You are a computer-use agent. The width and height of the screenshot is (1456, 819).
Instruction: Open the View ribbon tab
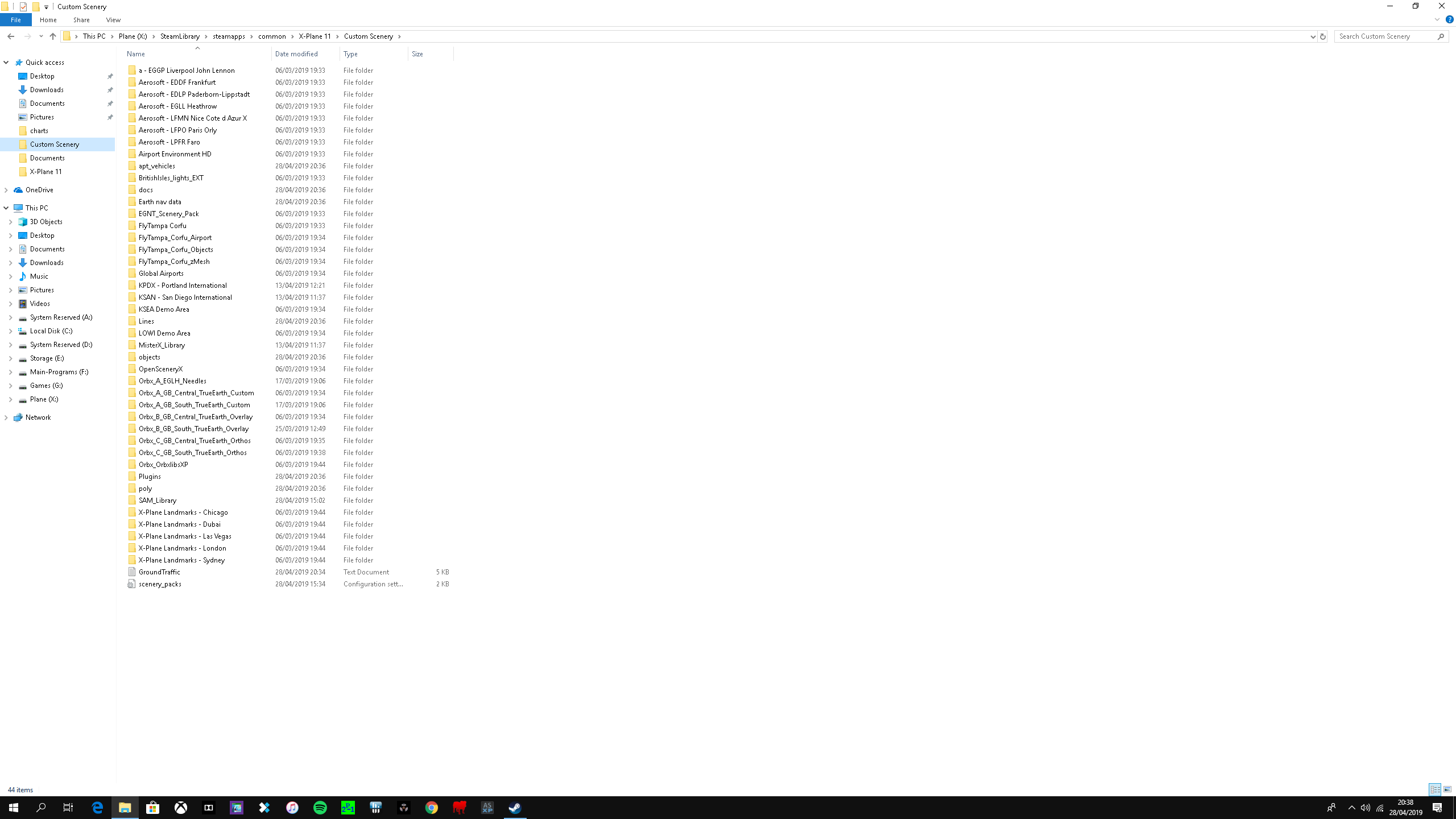coord(113,20)
